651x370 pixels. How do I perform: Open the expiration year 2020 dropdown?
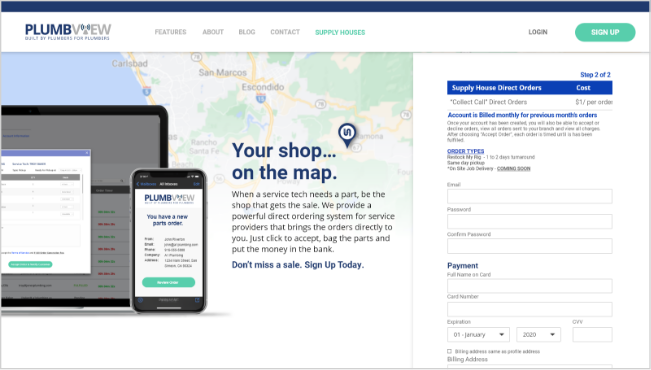538,335
